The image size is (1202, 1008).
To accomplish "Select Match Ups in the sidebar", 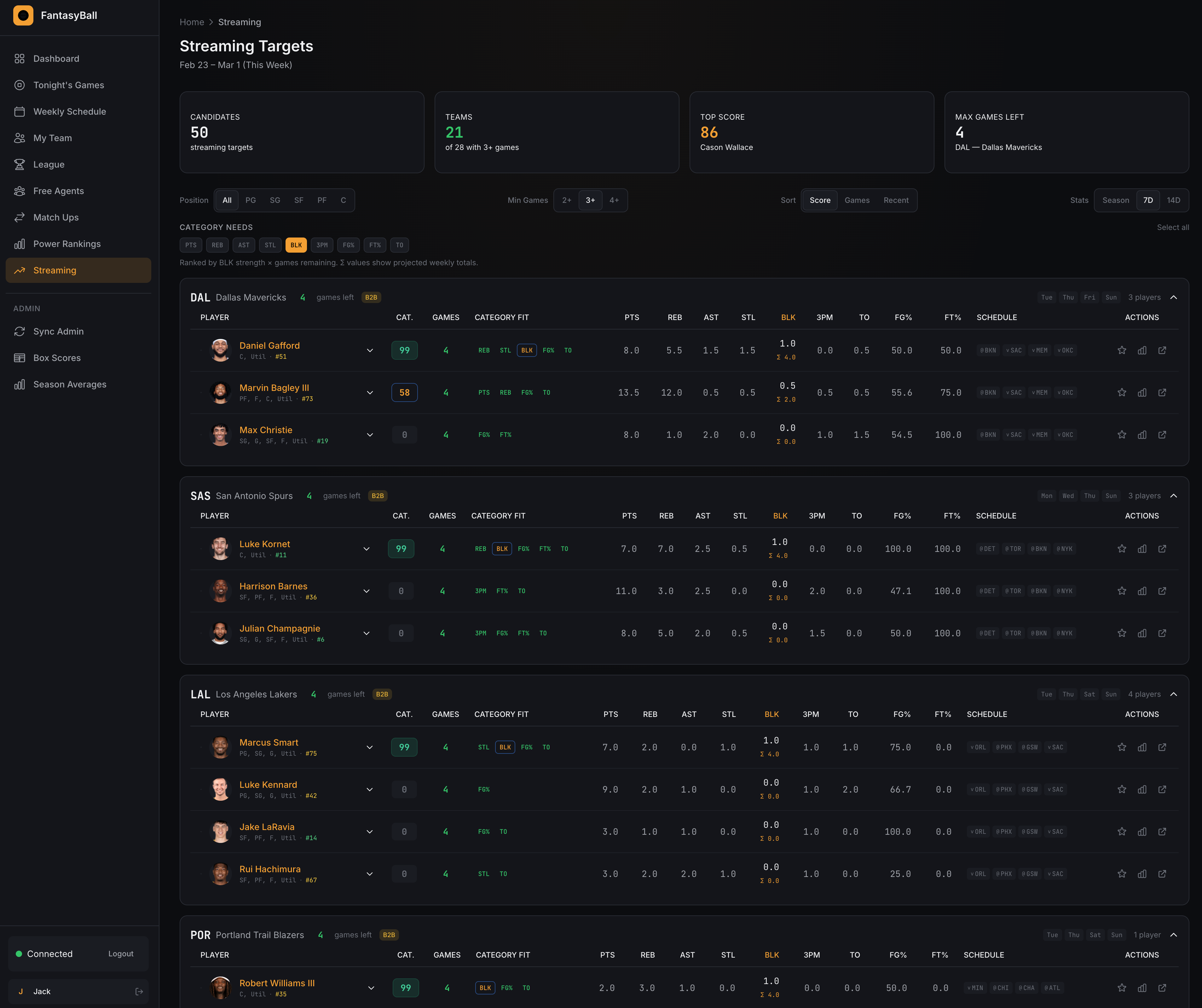I will tap(56, 217).
